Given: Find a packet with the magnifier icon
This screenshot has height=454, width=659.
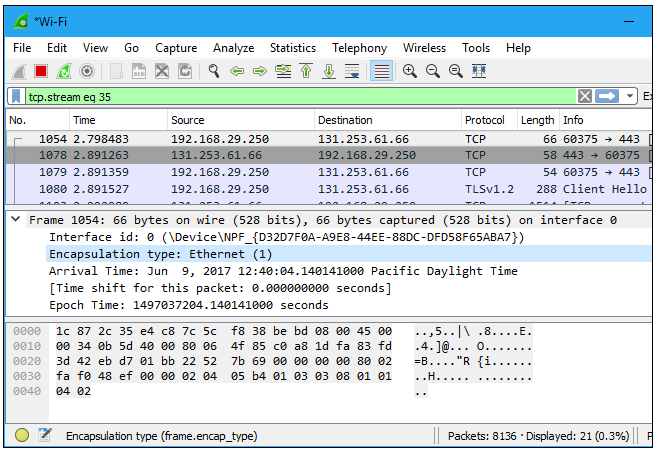Looking at the screenshot, I should pyautogui.click(x=214, y=71).
